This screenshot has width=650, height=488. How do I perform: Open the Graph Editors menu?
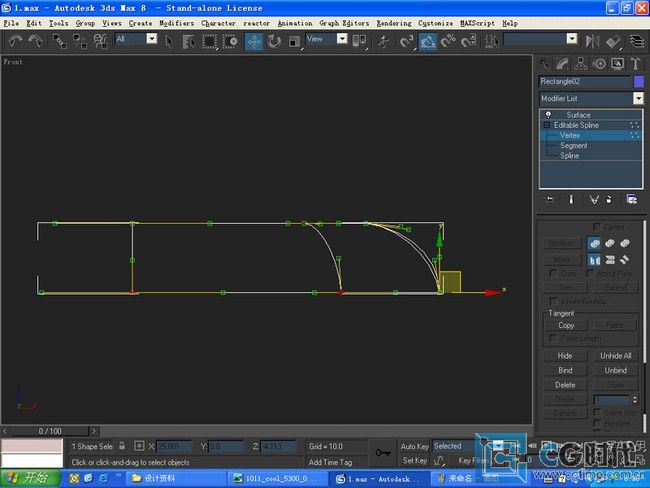(344, 23)
